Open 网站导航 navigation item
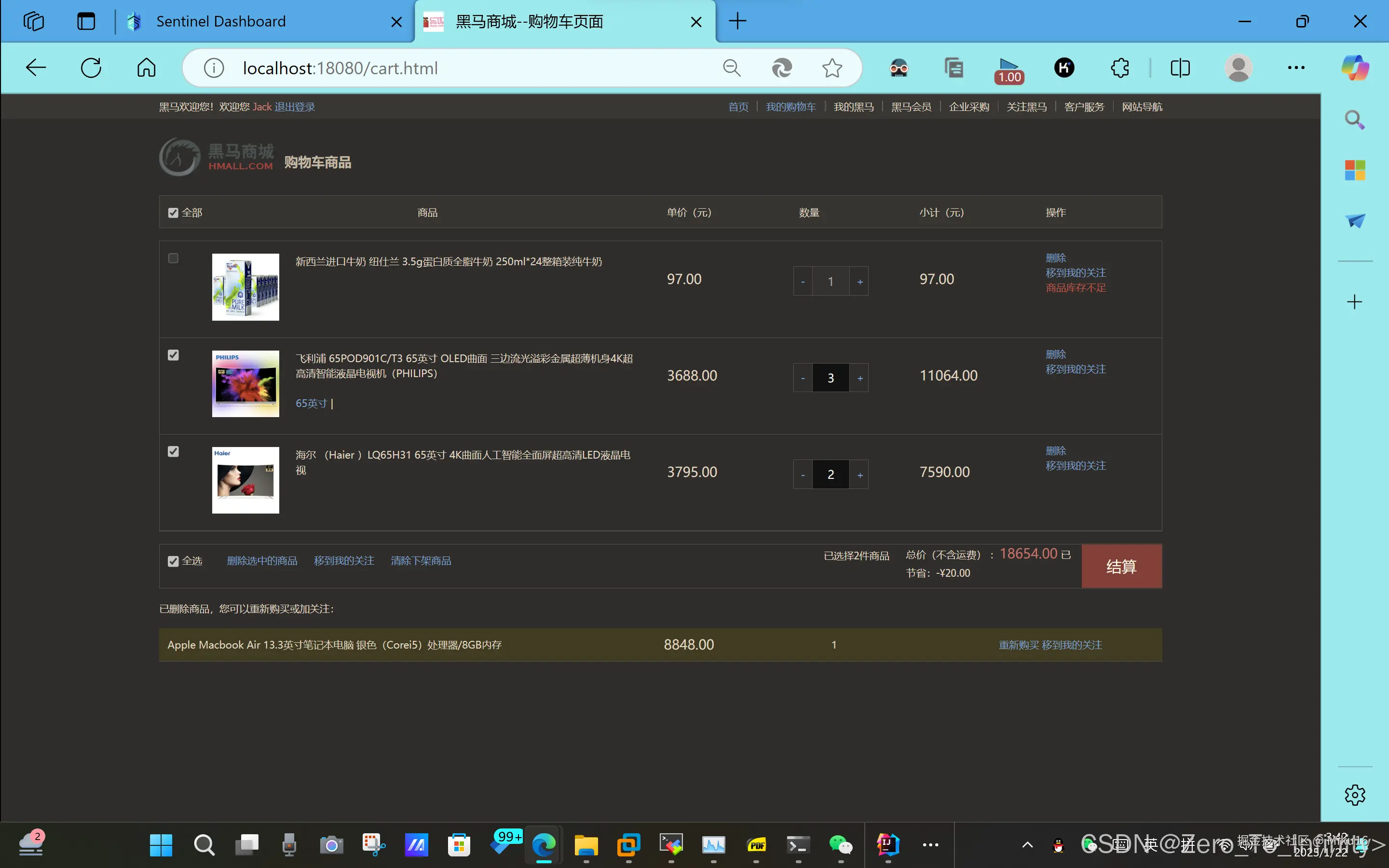Screen dimensions: 1389x868 (1142, 107)
